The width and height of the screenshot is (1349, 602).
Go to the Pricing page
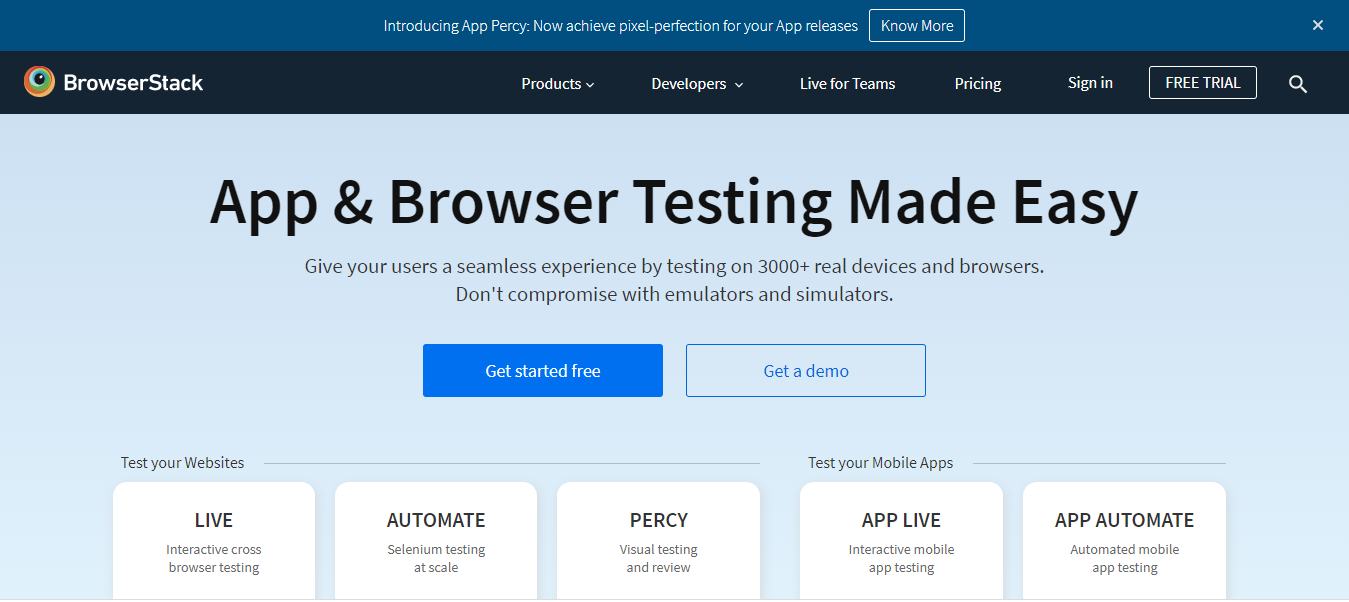point(978,84)
